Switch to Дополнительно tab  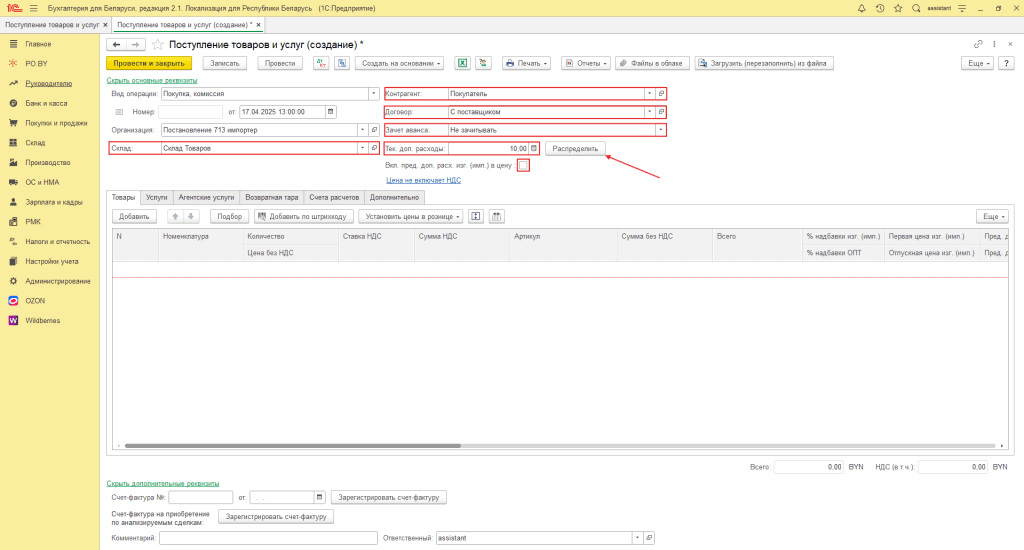coord(394,197)
